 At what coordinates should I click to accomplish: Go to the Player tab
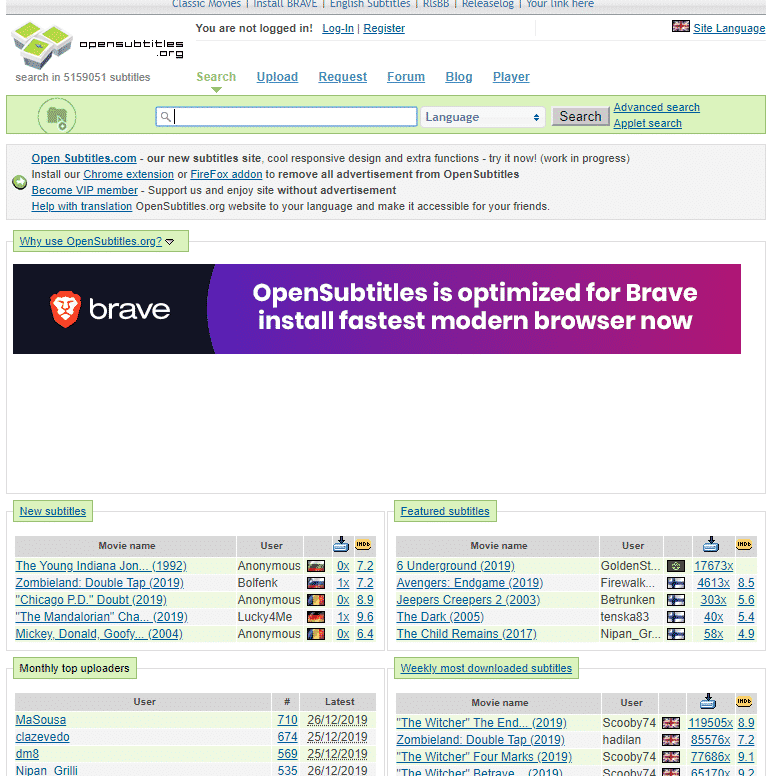pyautogui.click(x=511, y=77)
